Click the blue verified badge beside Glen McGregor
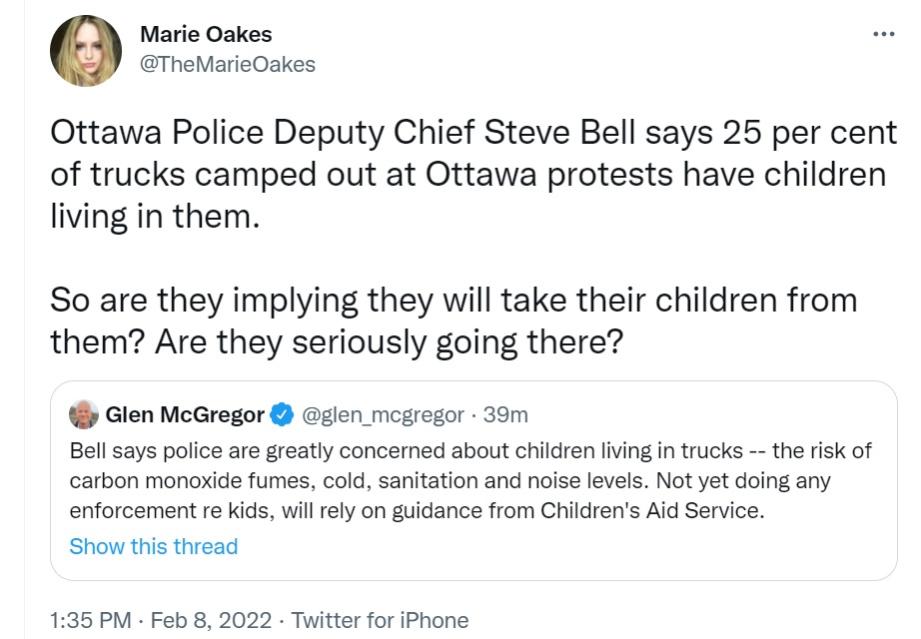This screenshot has width=921, height=639. pyautogui.click(x=283, y=414)
